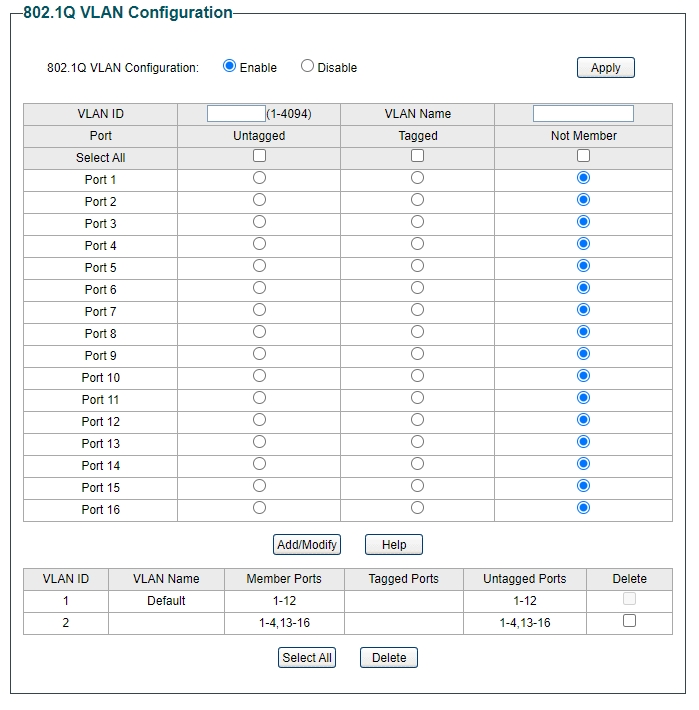Check the Delete checkbox for VLAN 2
This screenshot has height=710, width=699.
tap(629, 621)
